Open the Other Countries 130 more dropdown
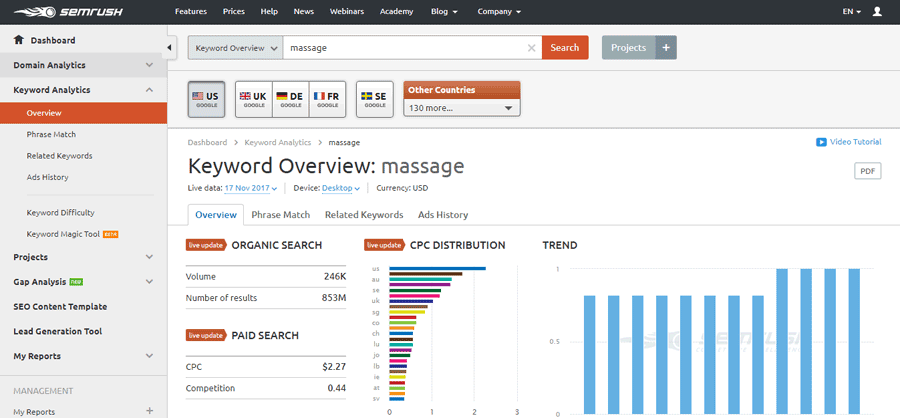 pos(462,108)
